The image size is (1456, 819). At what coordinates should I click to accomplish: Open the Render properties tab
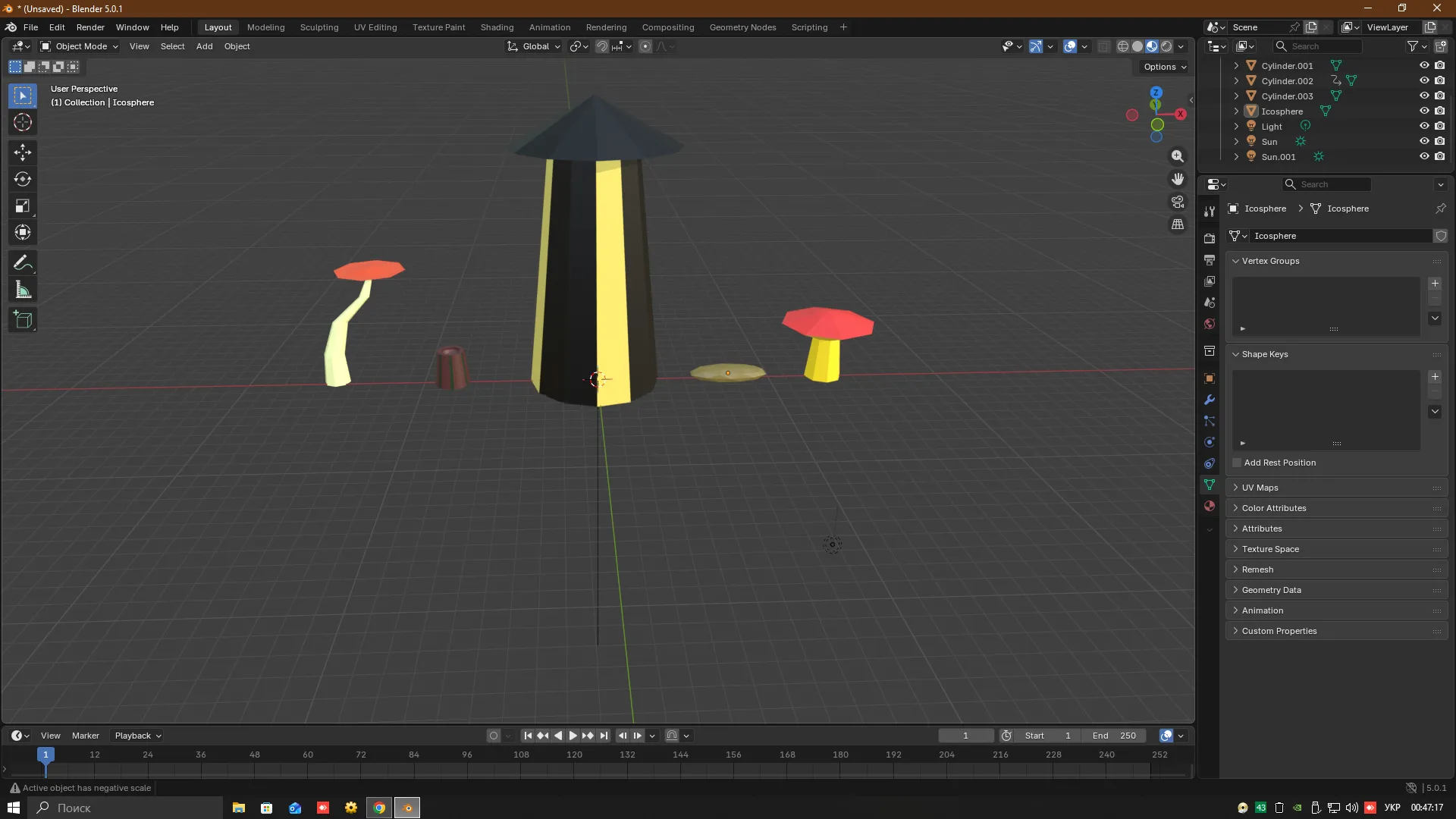1210,238
